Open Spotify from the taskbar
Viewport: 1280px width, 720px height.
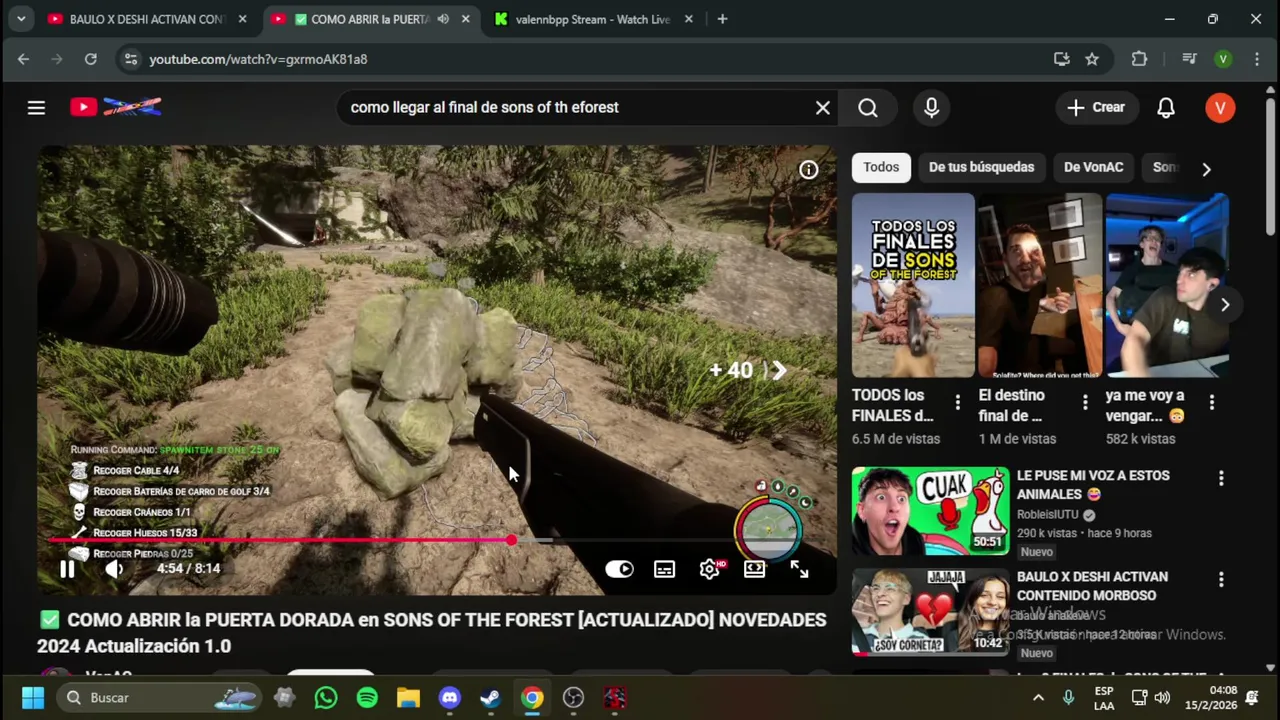click(x=367, y=697)
